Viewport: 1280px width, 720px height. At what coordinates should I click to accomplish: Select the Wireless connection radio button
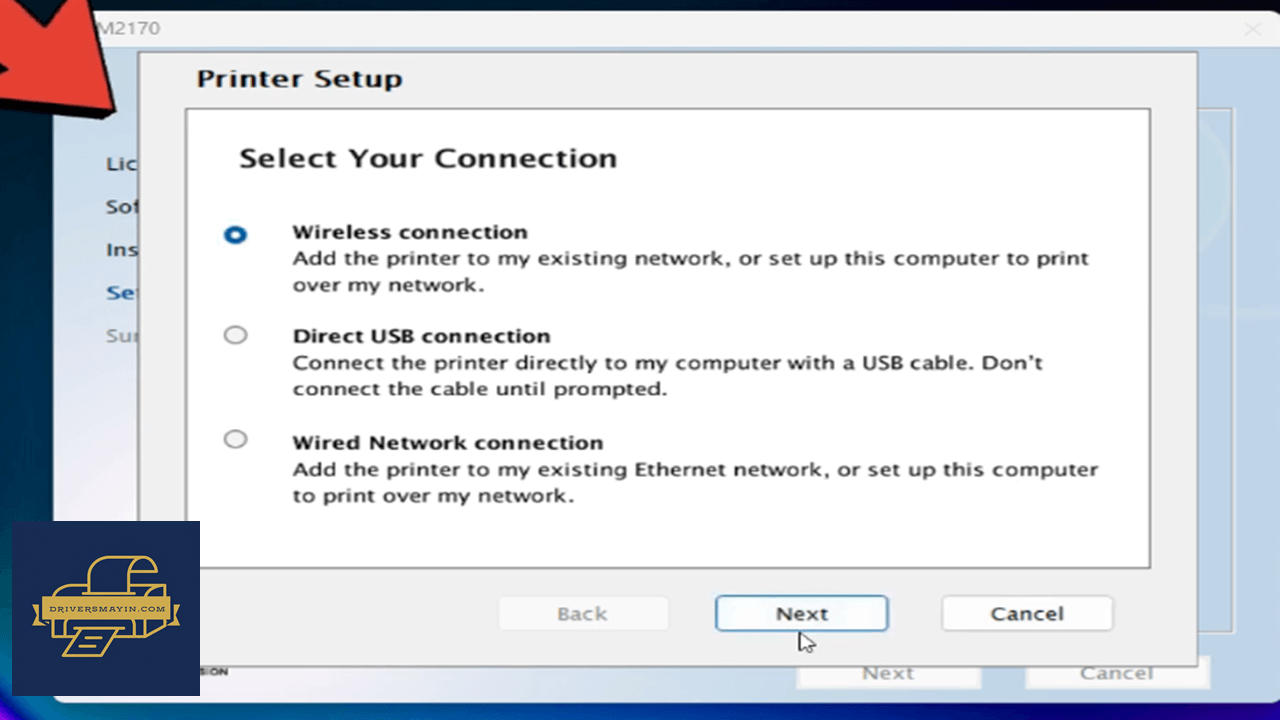(x=235, y=235)
